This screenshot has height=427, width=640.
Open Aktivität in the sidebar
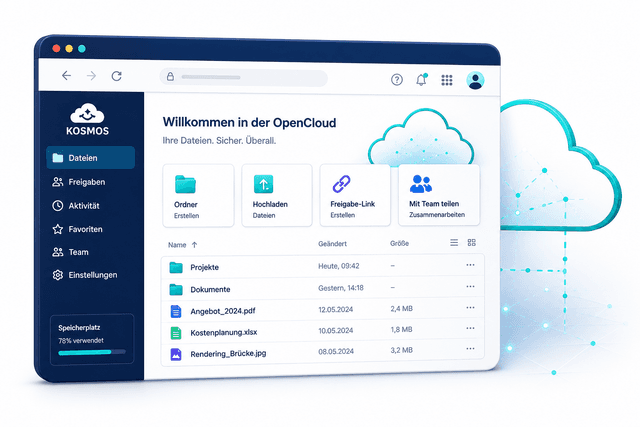pyautogui.click(x=76, y=206)
